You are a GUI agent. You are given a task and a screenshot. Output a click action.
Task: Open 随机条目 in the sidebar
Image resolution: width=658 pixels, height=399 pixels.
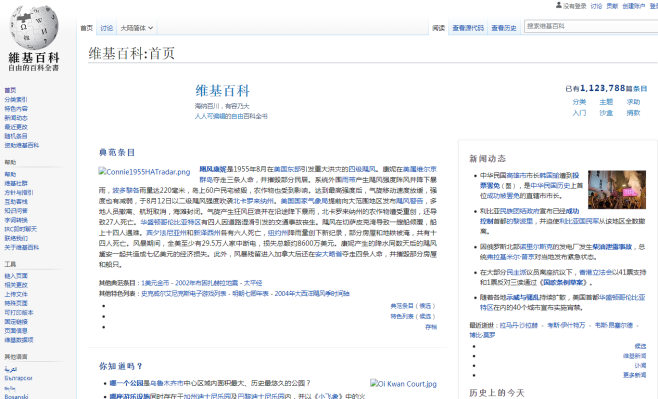click(x=16, y=136)
